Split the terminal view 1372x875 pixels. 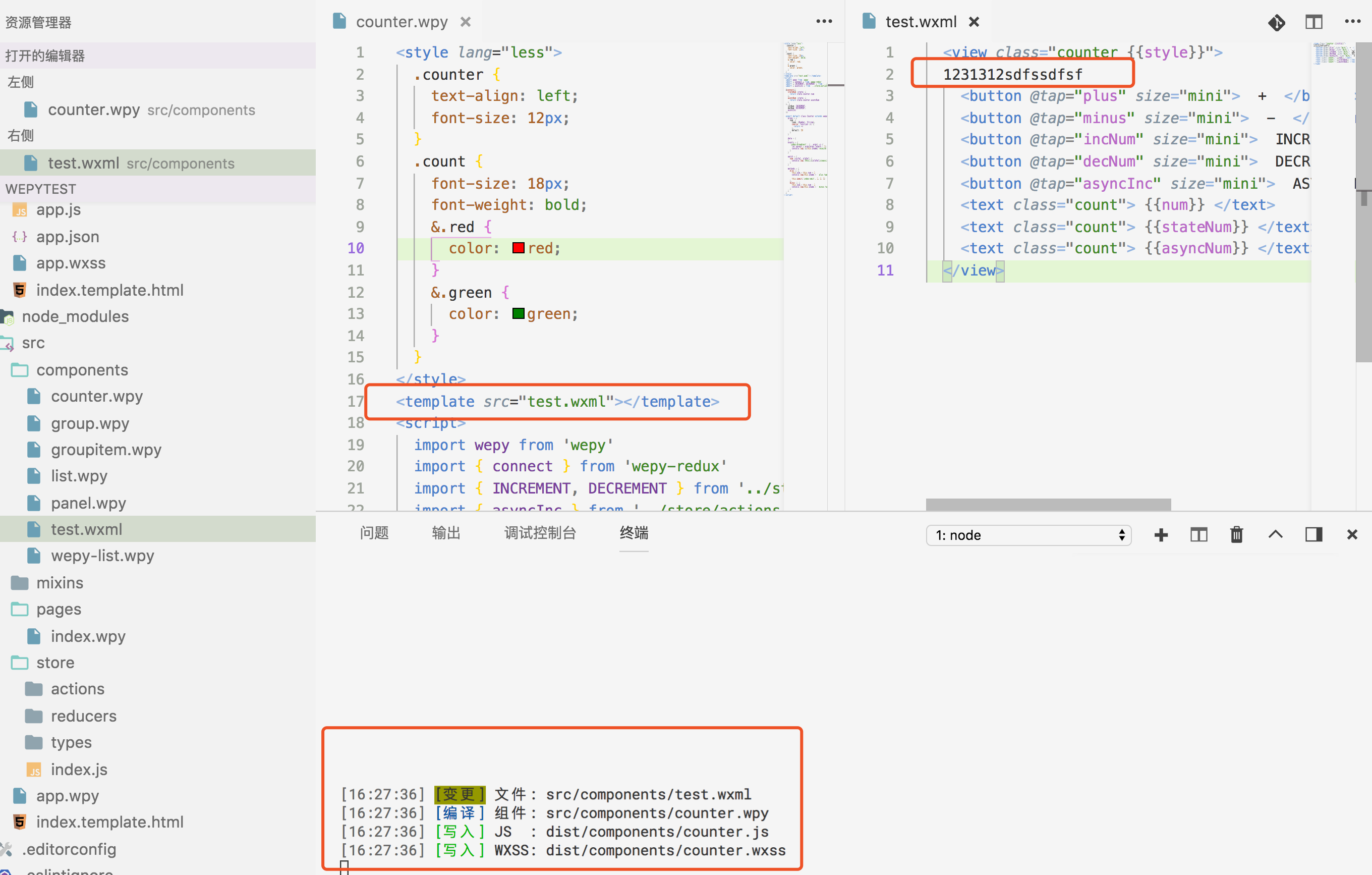pos(1199,535)
